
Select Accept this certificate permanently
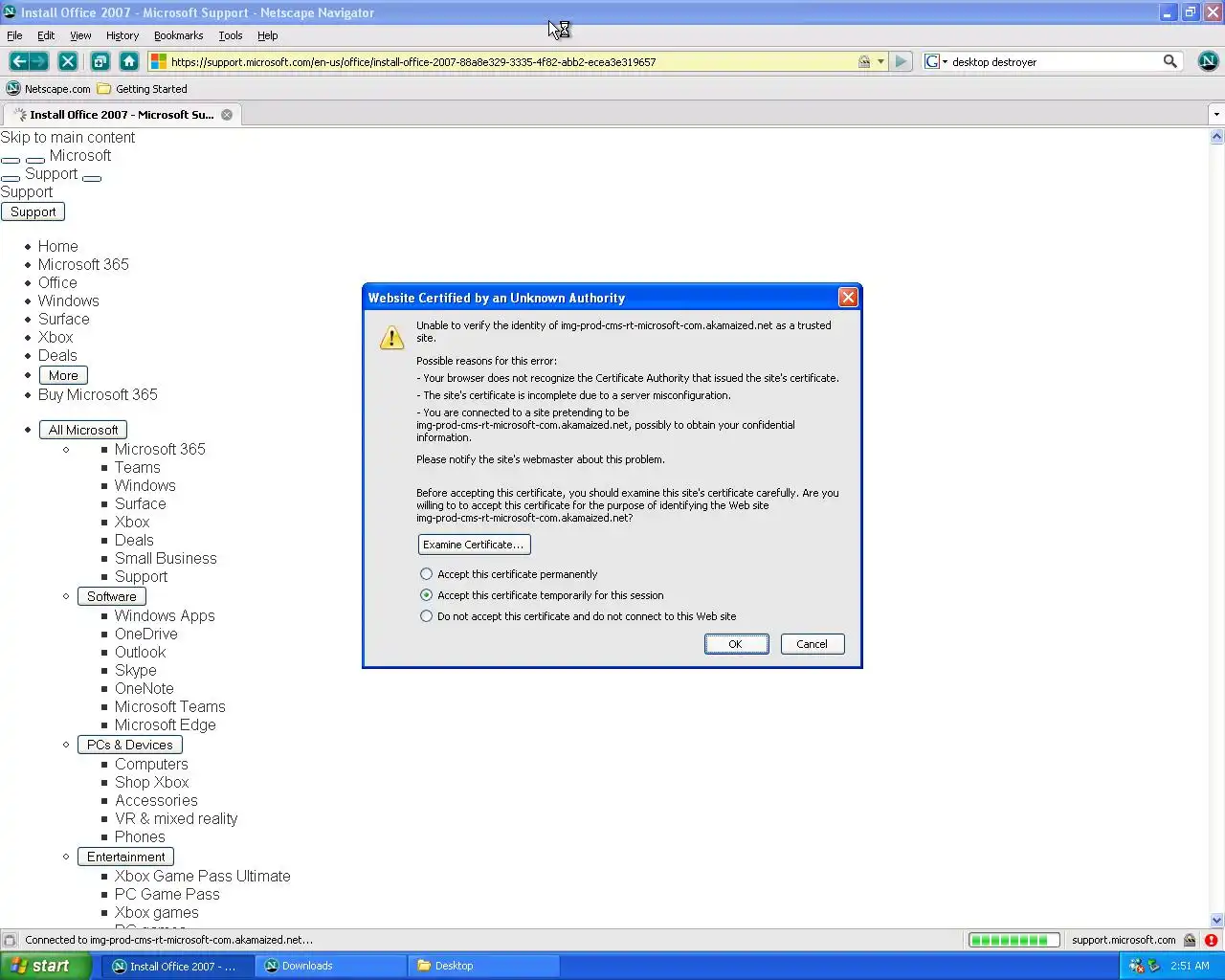(x=426, y=574)
